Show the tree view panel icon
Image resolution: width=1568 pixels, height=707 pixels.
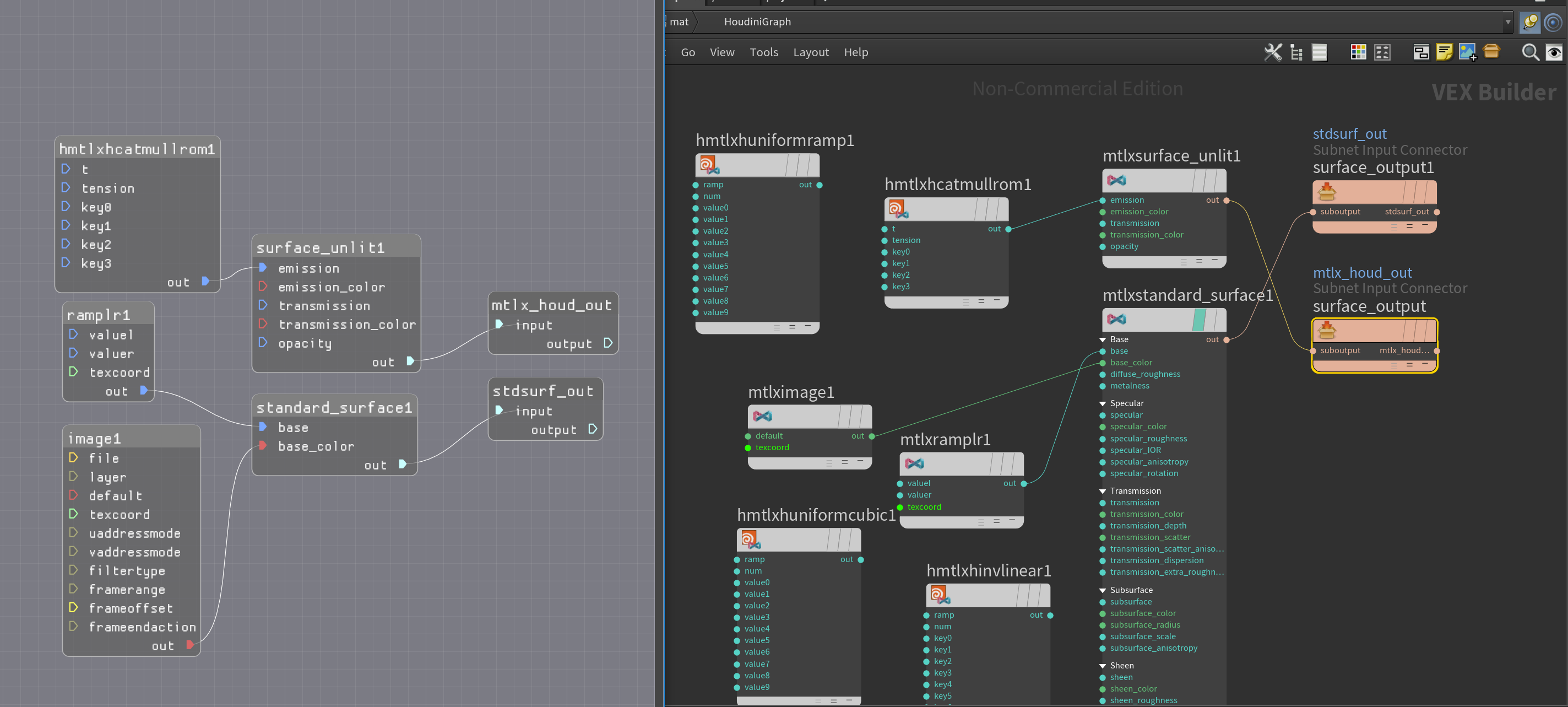point(1296,52)
